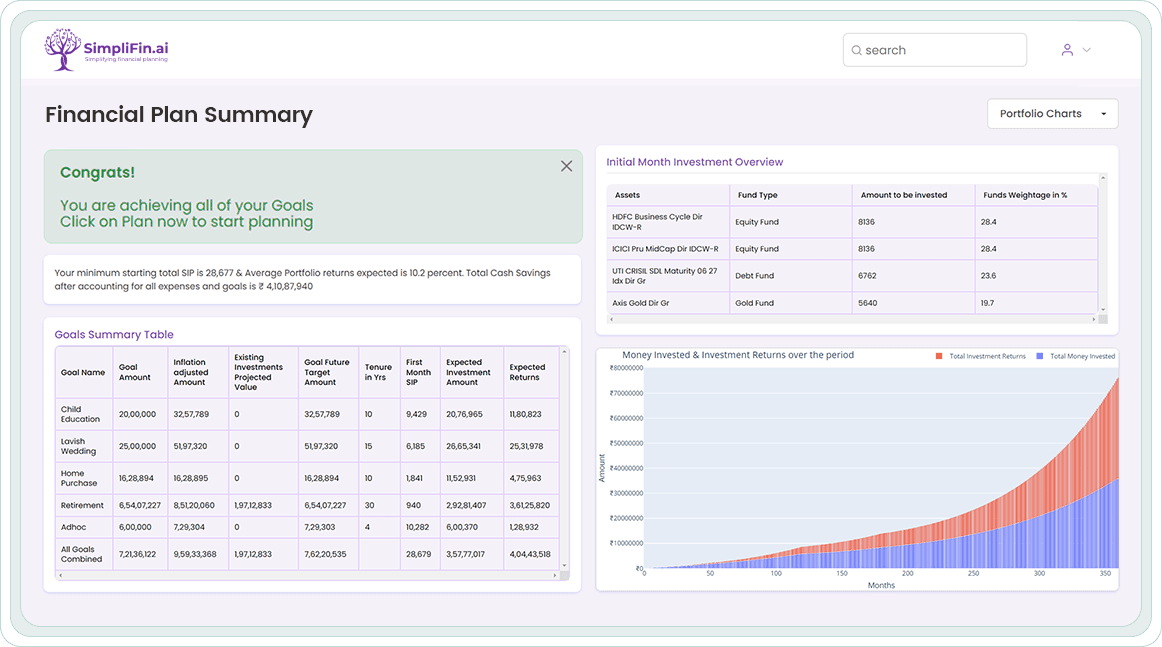Toggle Total Money Invested legend swatch
Image resolution: width=1162 pixels, height=647 pixels.
tap(1040, 356)
